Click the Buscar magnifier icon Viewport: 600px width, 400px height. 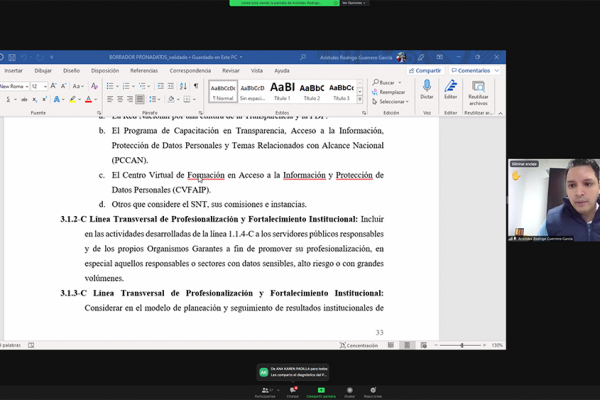click(376, 82)
